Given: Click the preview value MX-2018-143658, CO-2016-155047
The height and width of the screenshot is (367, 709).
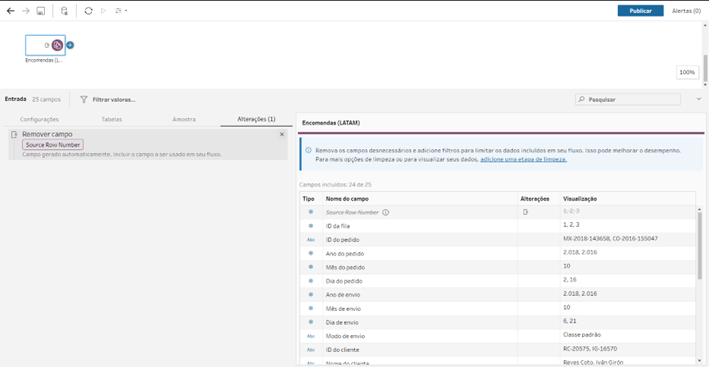Looking at the screenshot, I should point(610,238).
